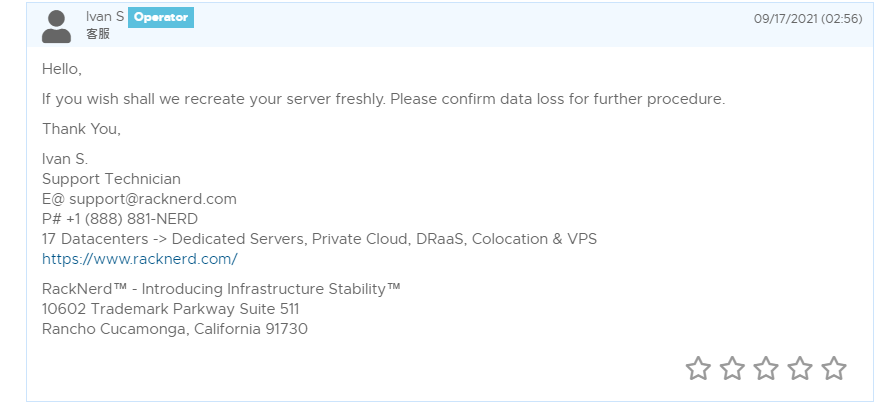Viewport: 885px width, 409px height.
Task: Click the 10602 Trademark Parkway address line
Action: 170,309
